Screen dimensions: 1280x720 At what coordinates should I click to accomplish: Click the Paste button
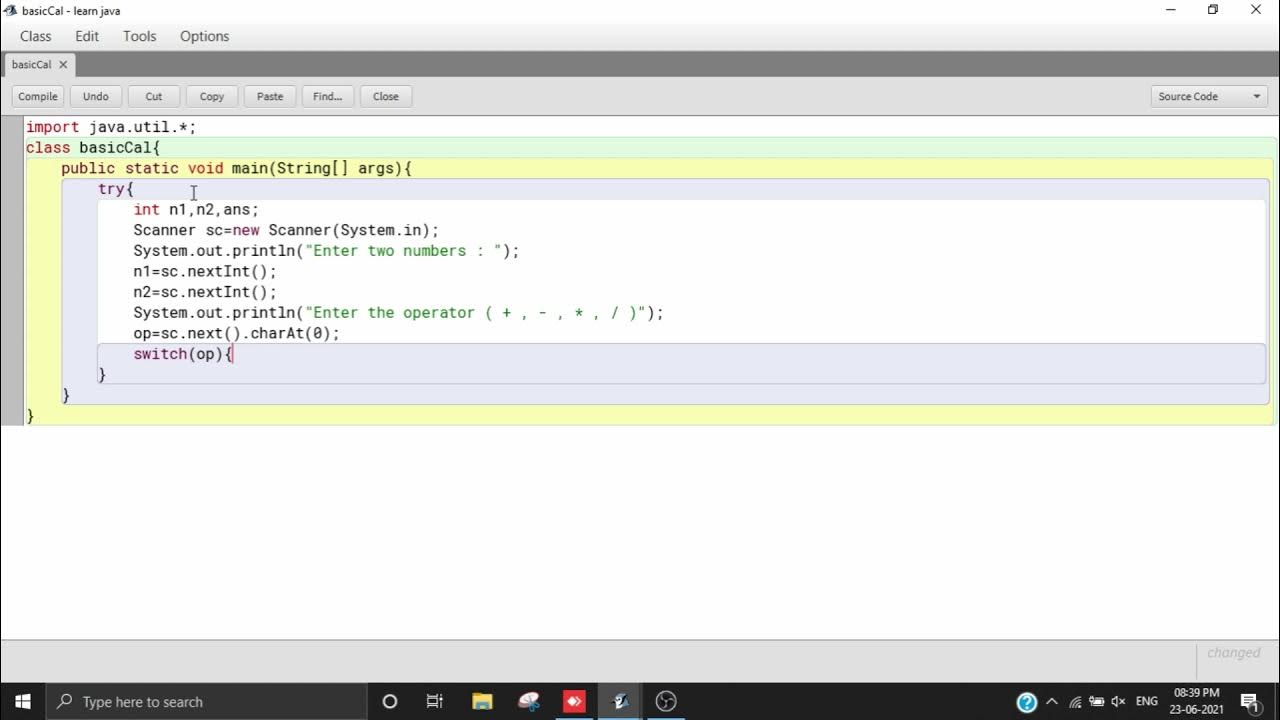point(270,96)
